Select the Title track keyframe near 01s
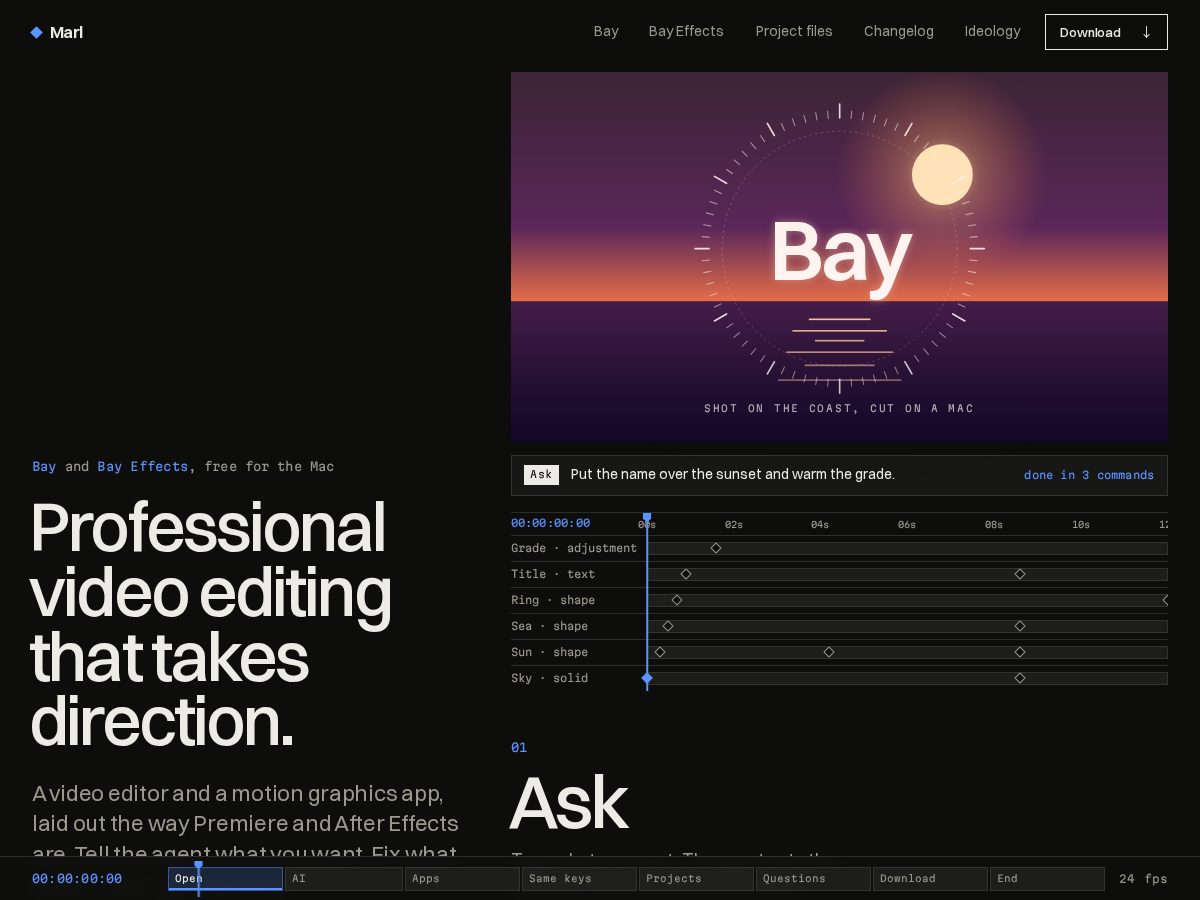The width and height of the screenshot is (1200, 900). pos(686,574)
